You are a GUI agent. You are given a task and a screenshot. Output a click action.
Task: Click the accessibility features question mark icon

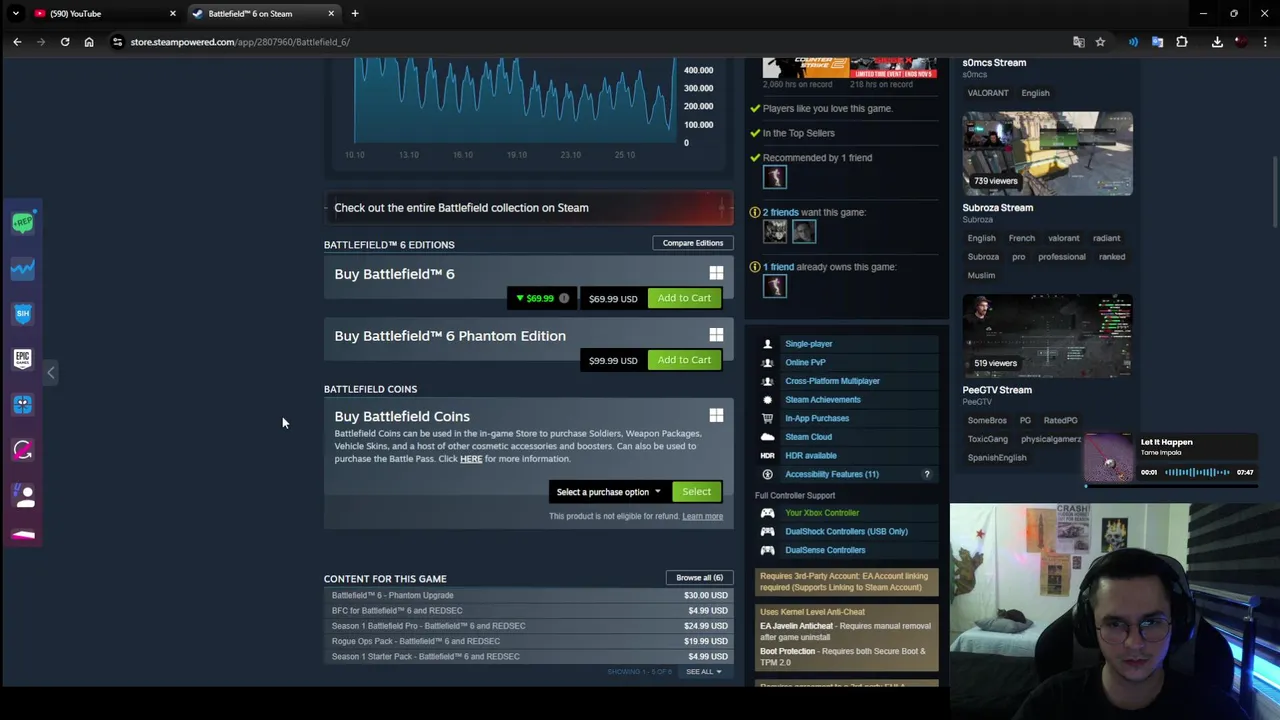(x=926, y=474)
